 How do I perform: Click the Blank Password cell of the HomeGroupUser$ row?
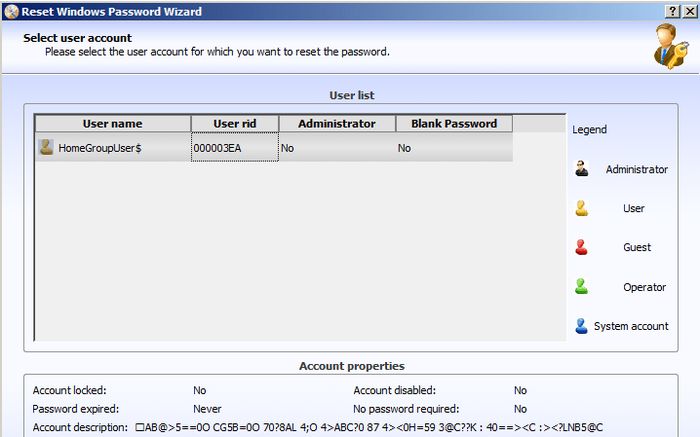pos(453,148)
